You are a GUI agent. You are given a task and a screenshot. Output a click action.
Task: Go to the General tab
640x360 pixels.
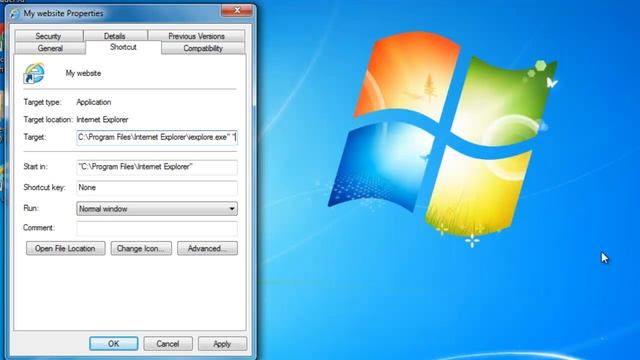pos(50,48)
